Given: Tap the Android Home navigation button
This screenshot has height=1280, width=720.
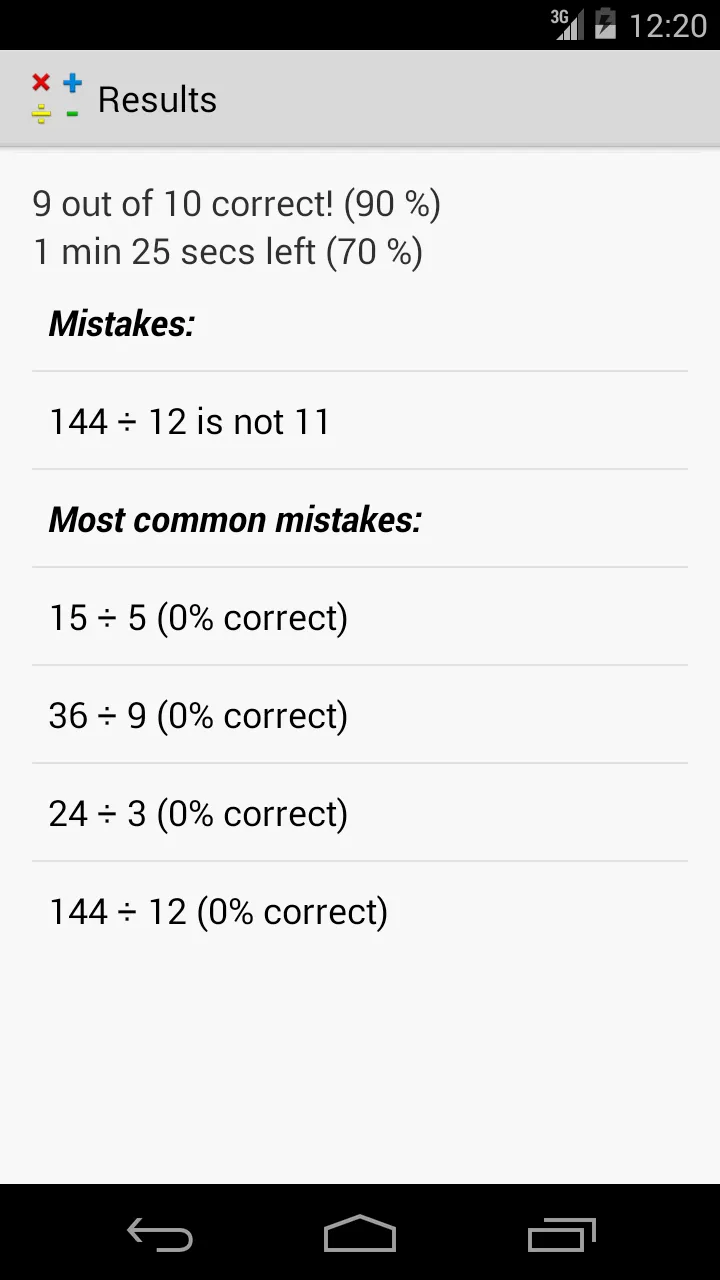Looking at the screenshot, I should point(360,1234).
